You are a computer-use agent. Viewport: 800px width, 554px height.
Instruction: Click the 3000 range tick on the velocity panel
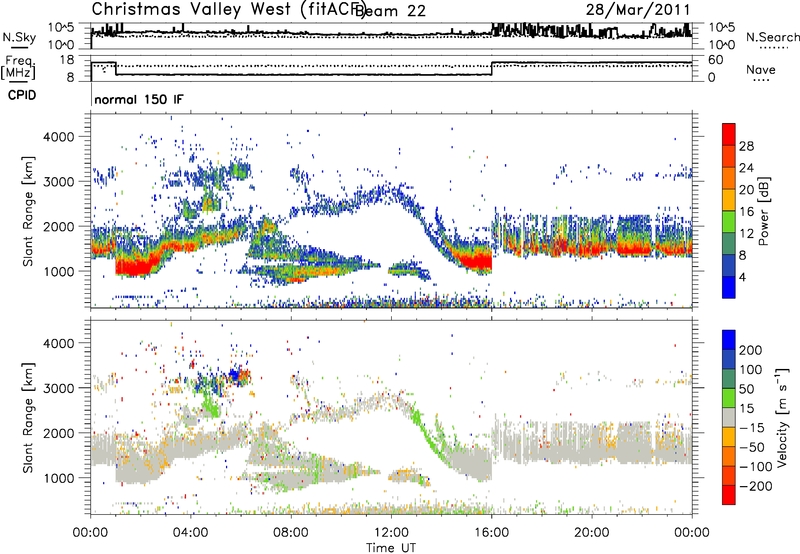pos(58,388)
